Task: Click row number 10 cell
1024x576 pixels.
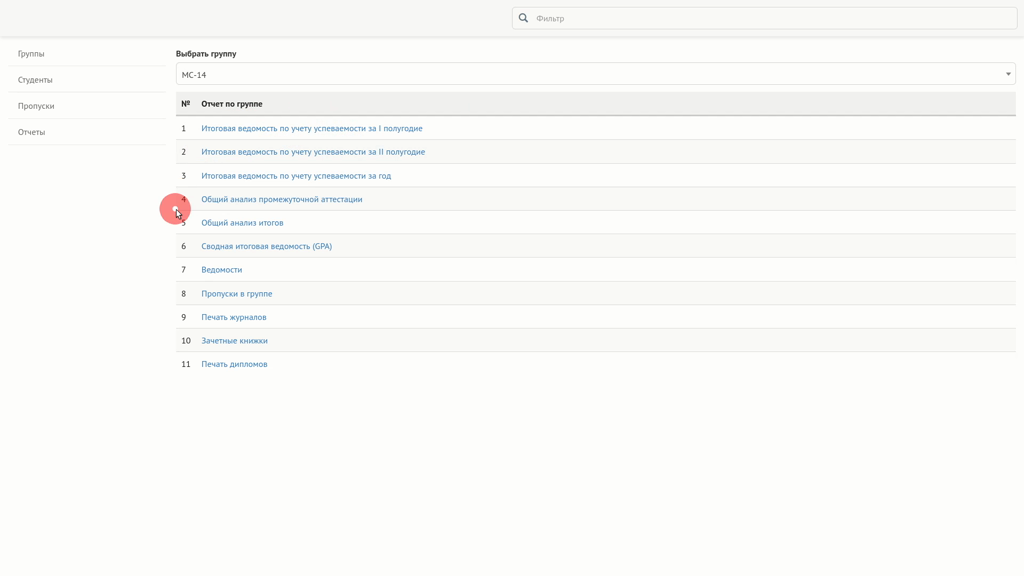Action: (186, 341)
